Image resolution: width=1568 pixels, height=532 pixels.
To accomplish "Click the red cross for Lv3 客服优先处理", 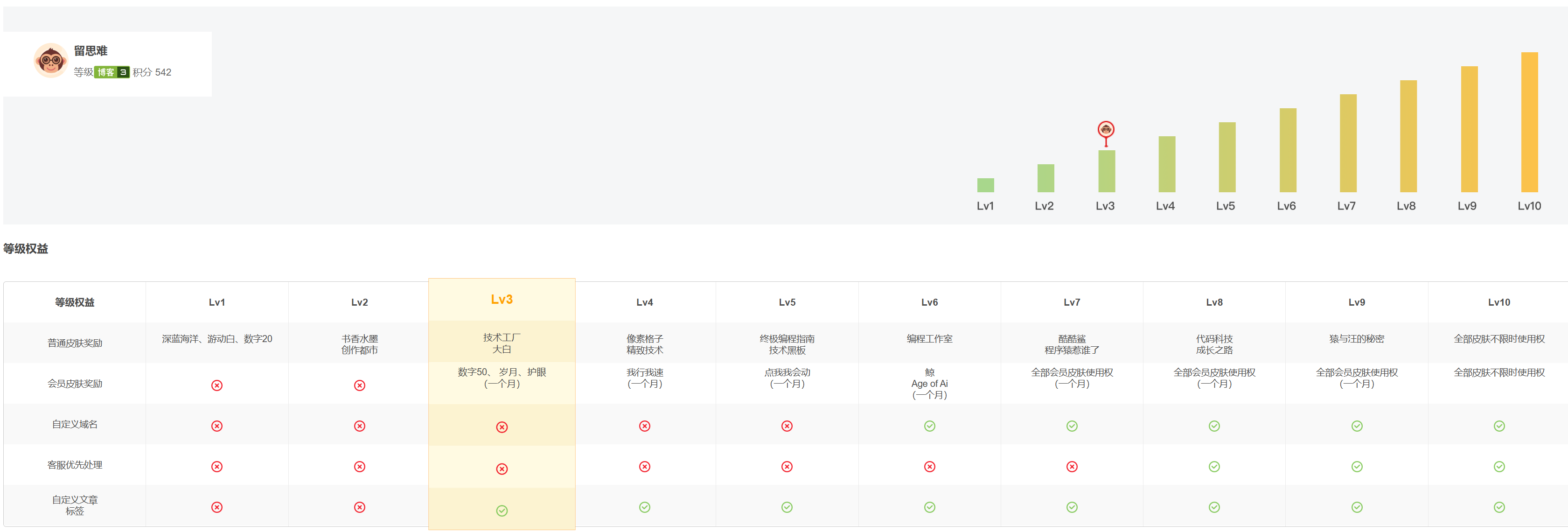I will click(502, 469).
